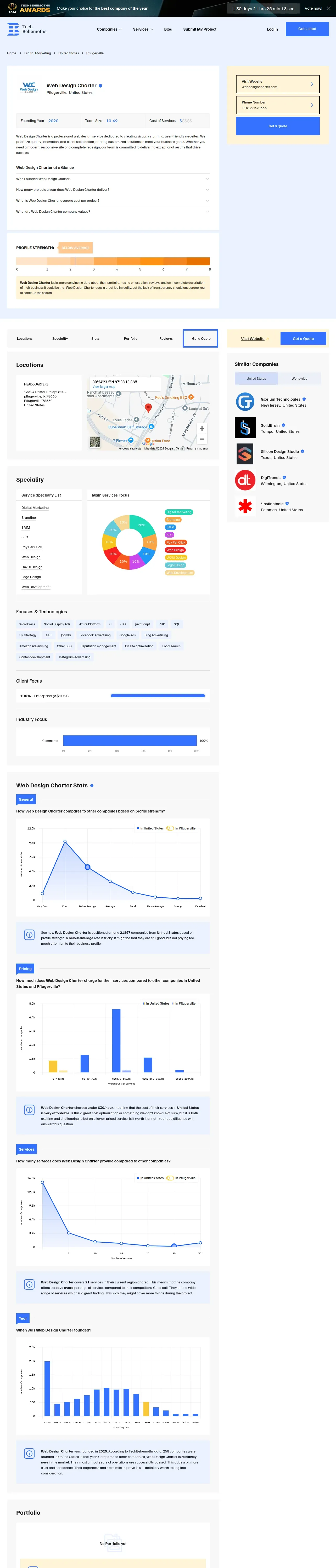This screenshot has width=336, height=1568.
Task: Open the Glorium Technologies logo
Action: [245, 402]
